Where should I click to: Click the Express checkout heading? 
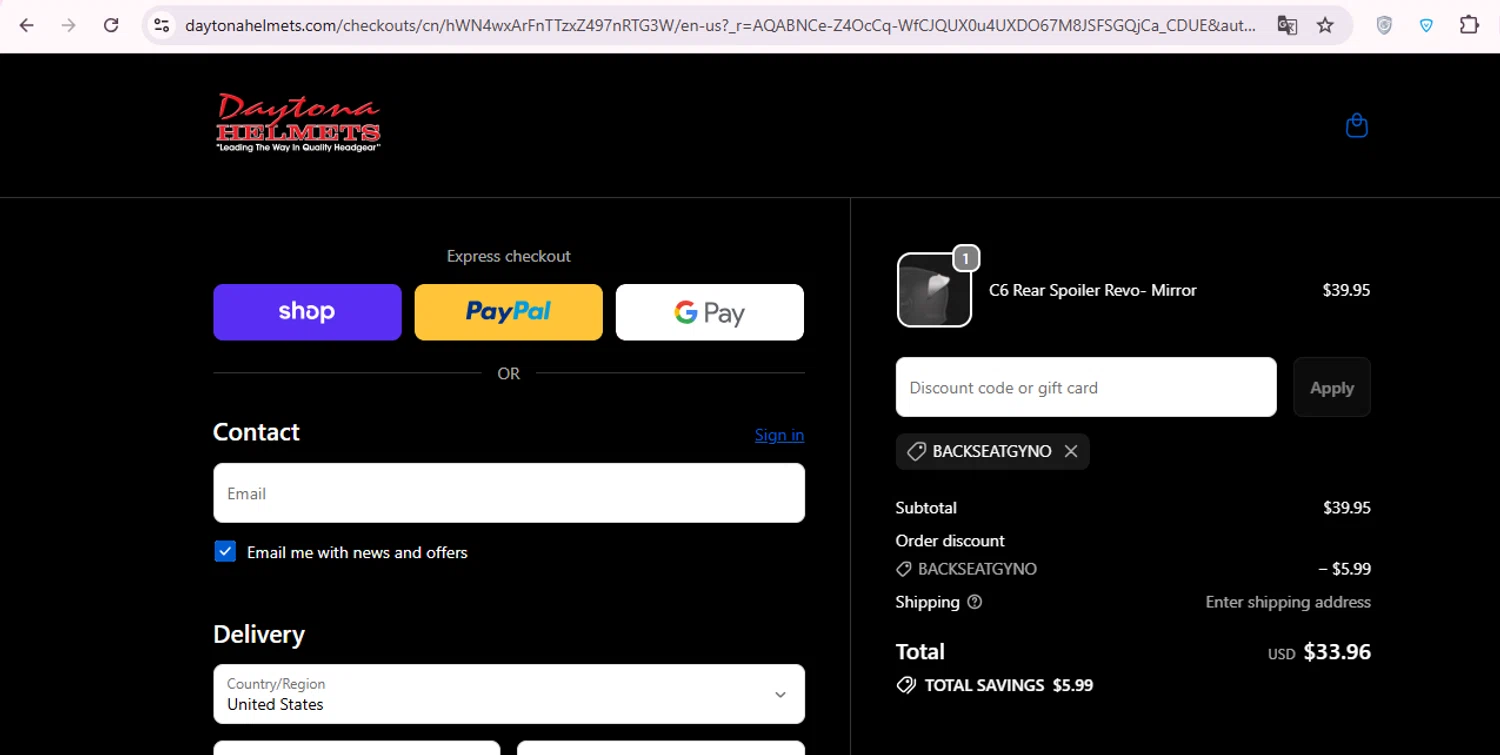pyautogui.click(x=509, y=256)
